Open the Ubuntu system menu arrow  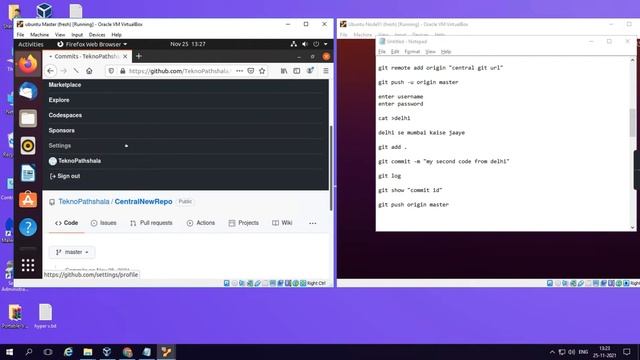[326, 44]
